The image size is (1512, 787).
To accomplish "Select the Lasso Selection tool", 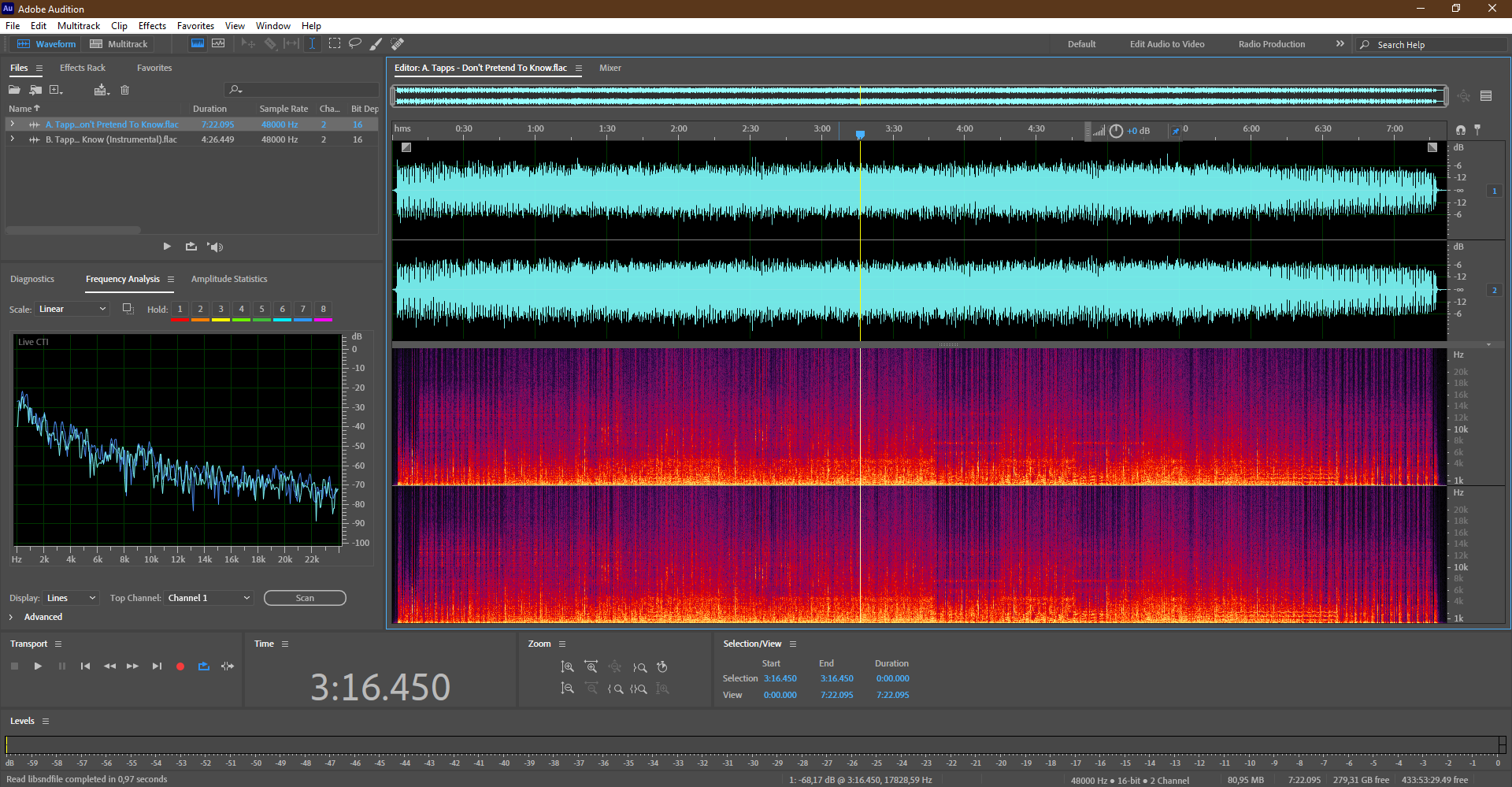I will click(x=355, y=44).
